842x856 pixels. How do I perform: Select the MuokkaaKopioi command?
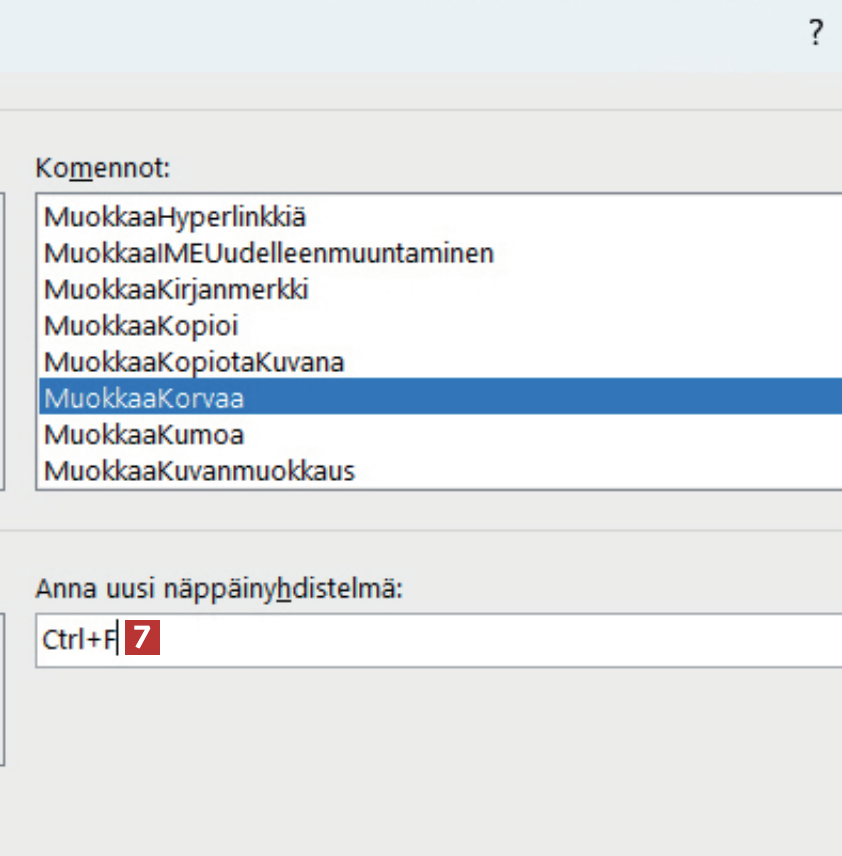(141, 326)
